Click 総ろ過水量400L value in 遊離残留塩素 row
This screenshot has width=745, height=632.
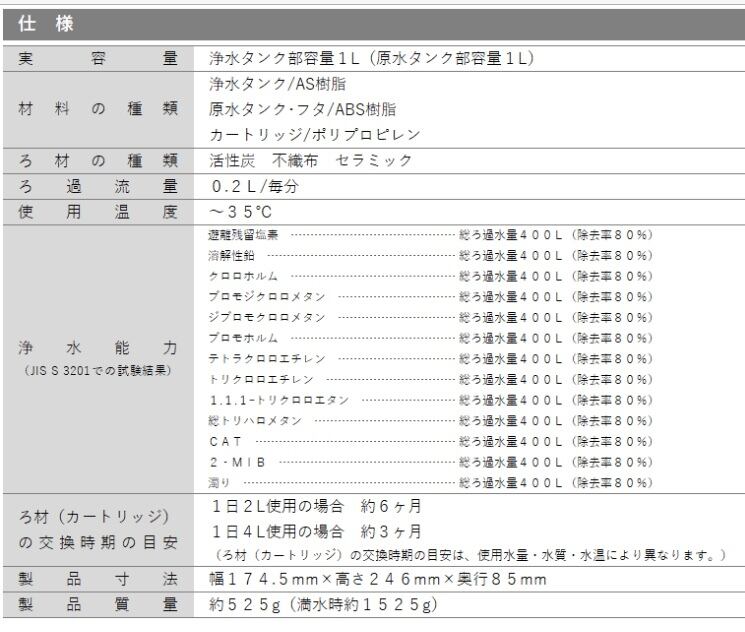(x=511, y=235)
